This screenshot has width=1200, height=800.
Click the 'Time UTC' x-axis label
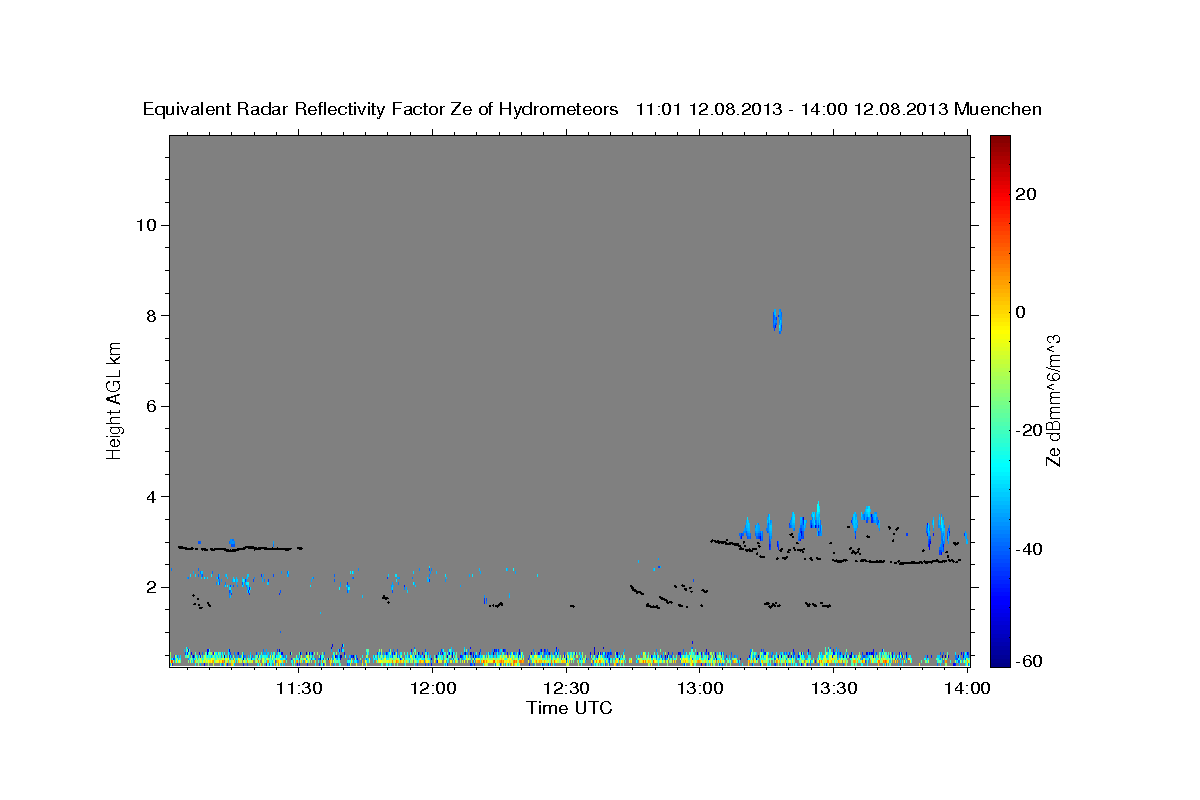pos(569,708)
